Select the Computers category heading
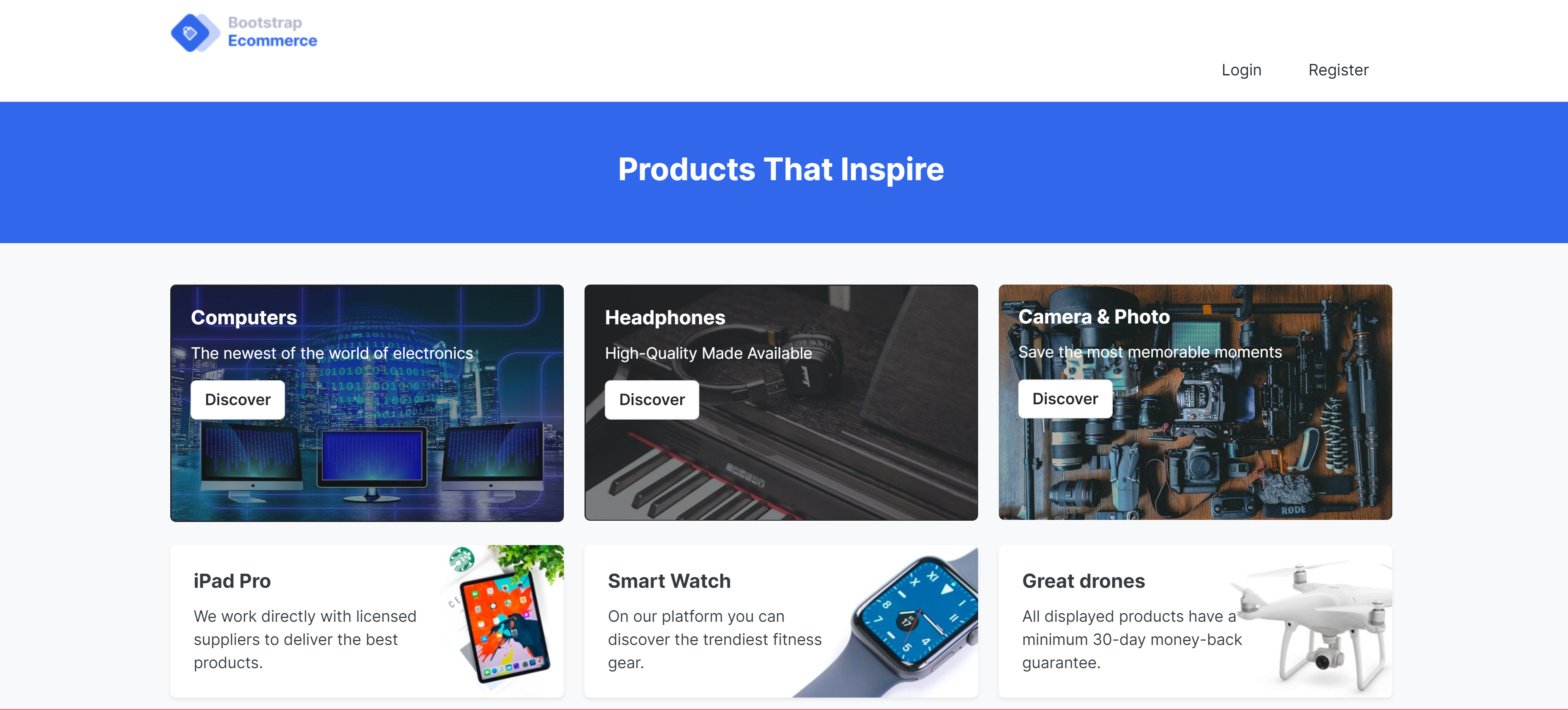The width and height of the screenshot is (1568, 710). [x=244, y=317]
